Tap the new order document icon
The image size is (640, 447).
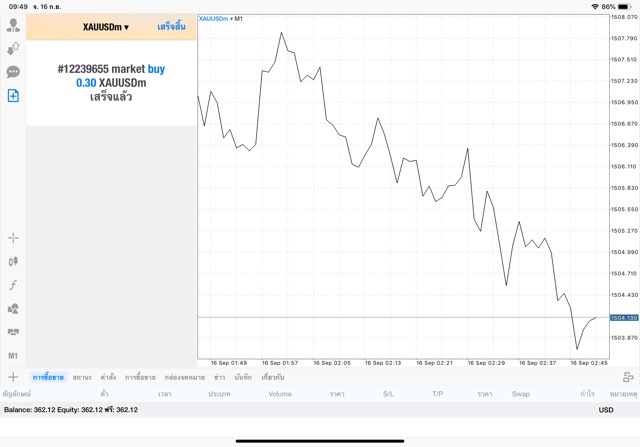click(13, 96)
